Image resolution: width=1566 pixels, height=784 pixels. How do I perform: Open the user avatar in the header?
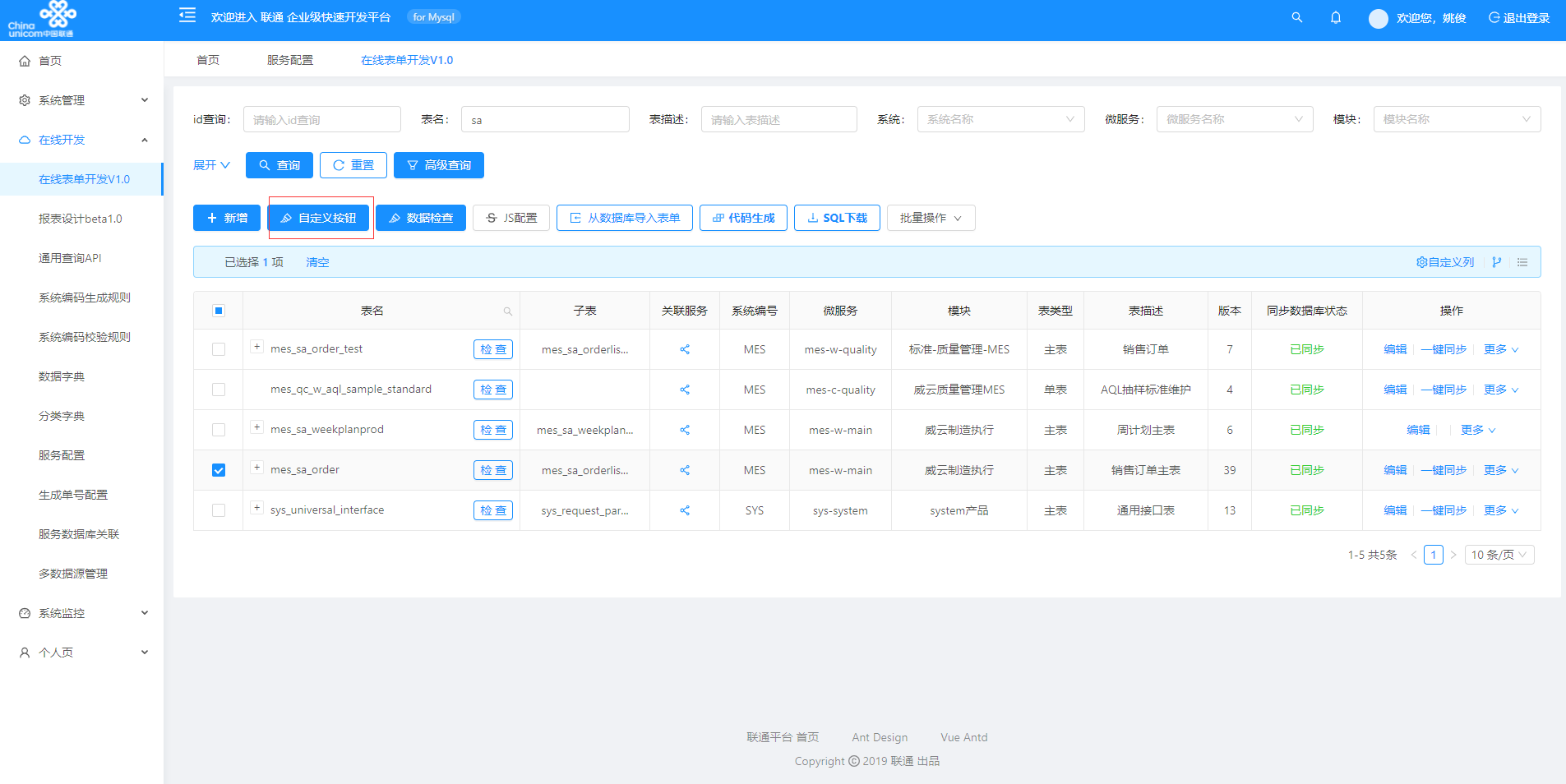coord(1379,18)
